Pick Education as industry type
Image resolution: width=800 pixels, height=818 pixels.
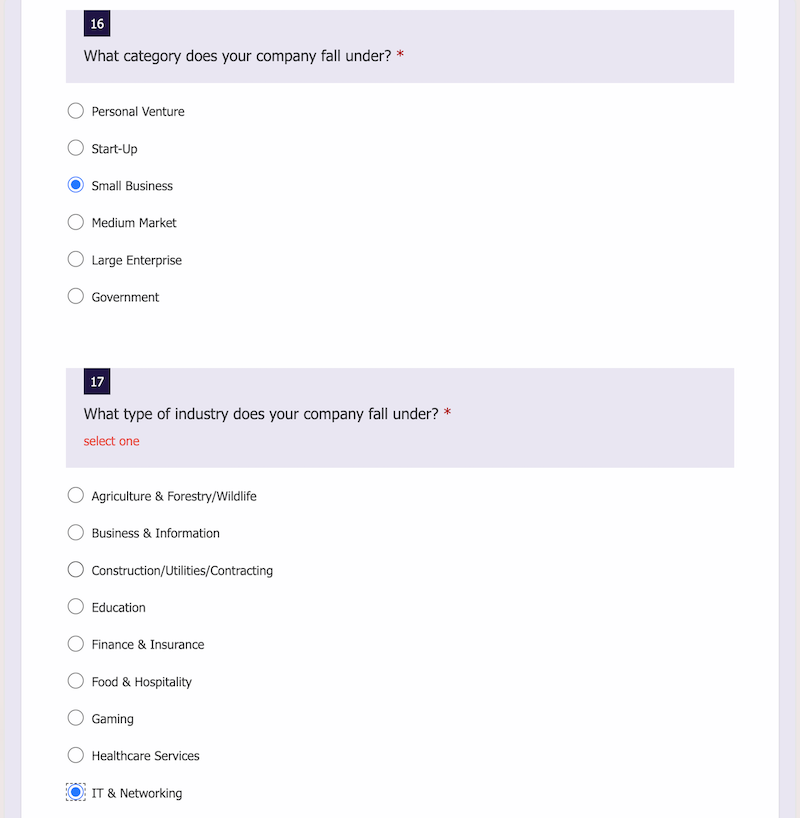tap(76, 607)
